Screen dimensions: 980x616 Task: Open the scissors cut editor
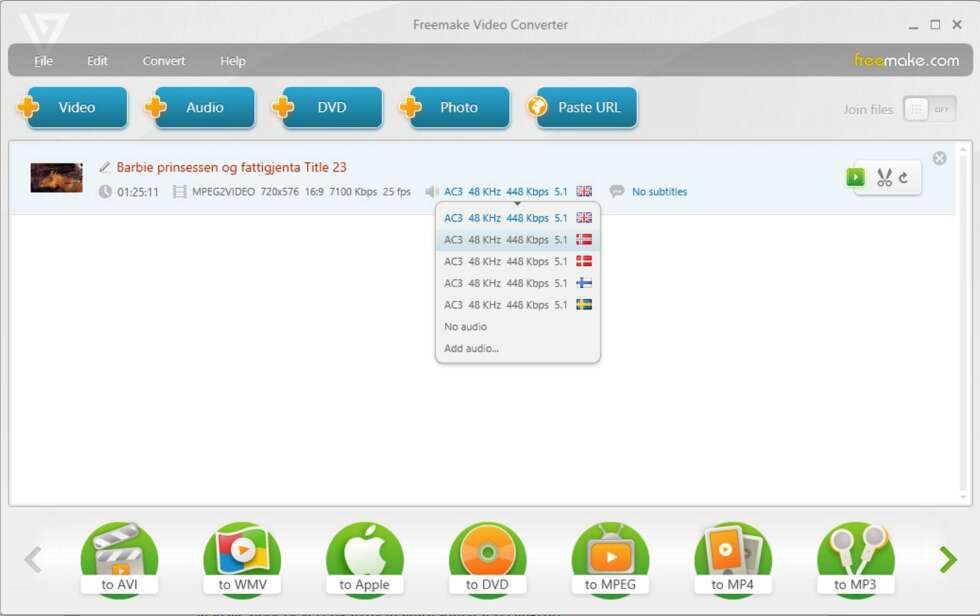884,177
